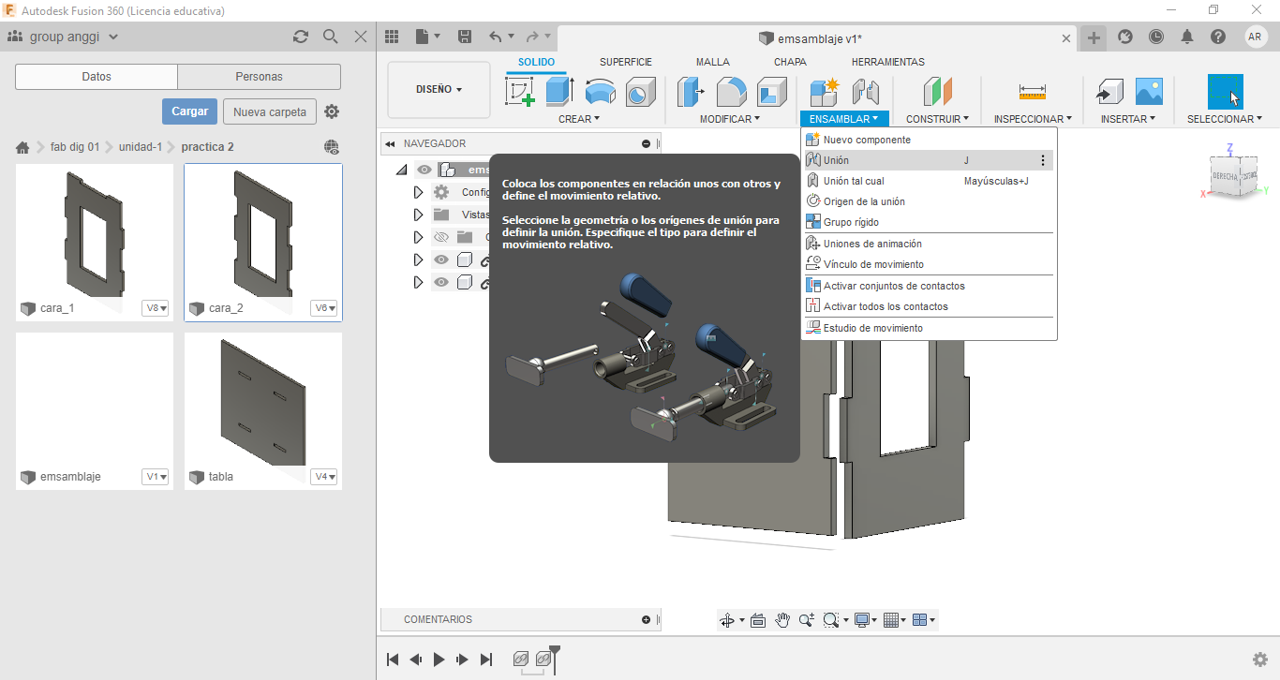The height and width of the screenshot is (680, 1280).
Task: Open the cara_1 version V8 dropdown
Action: pyautogui.click(x=155, y=308)
